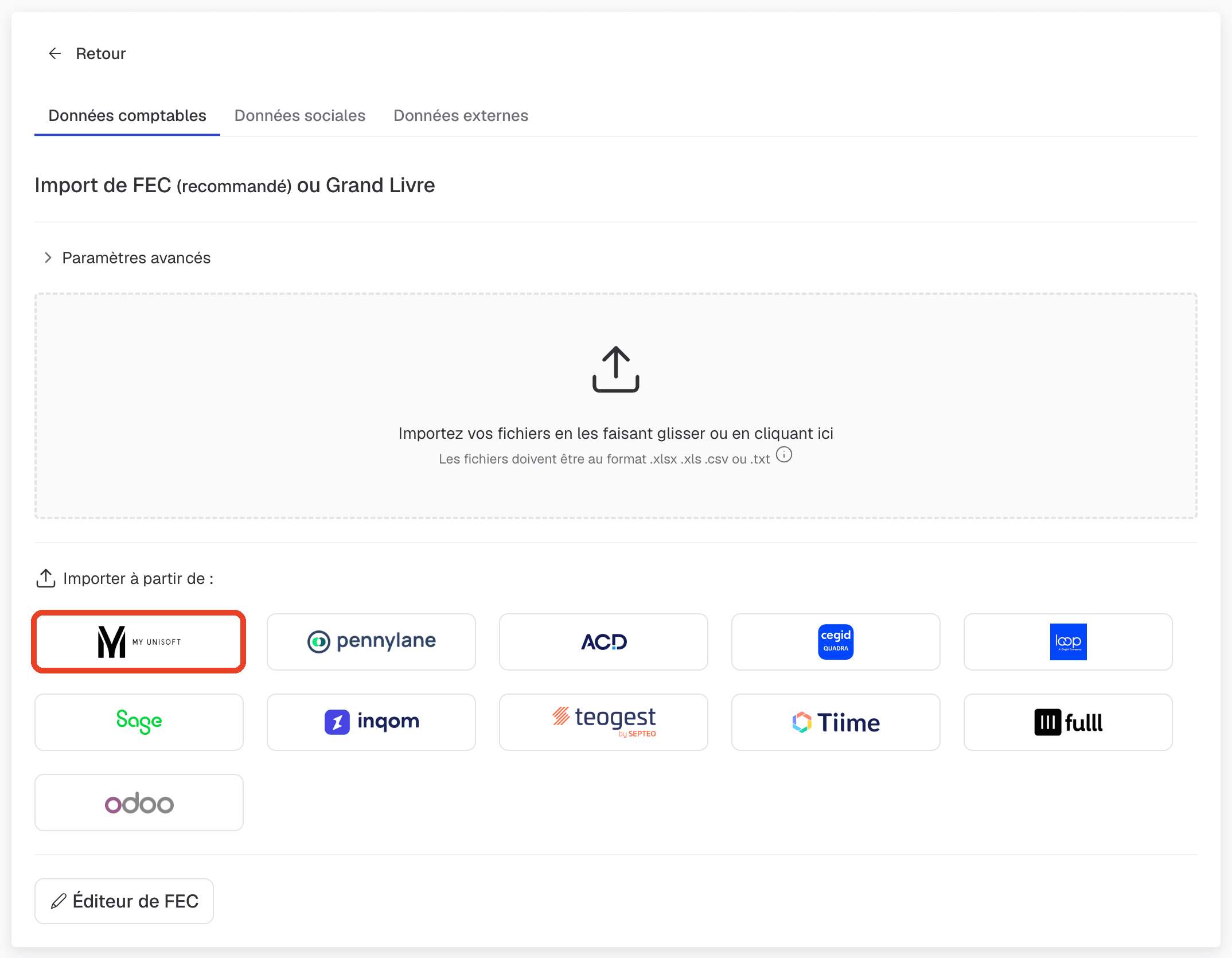
Task: Click the upload icon beside Importer à partir de
Action: point(46,578)
